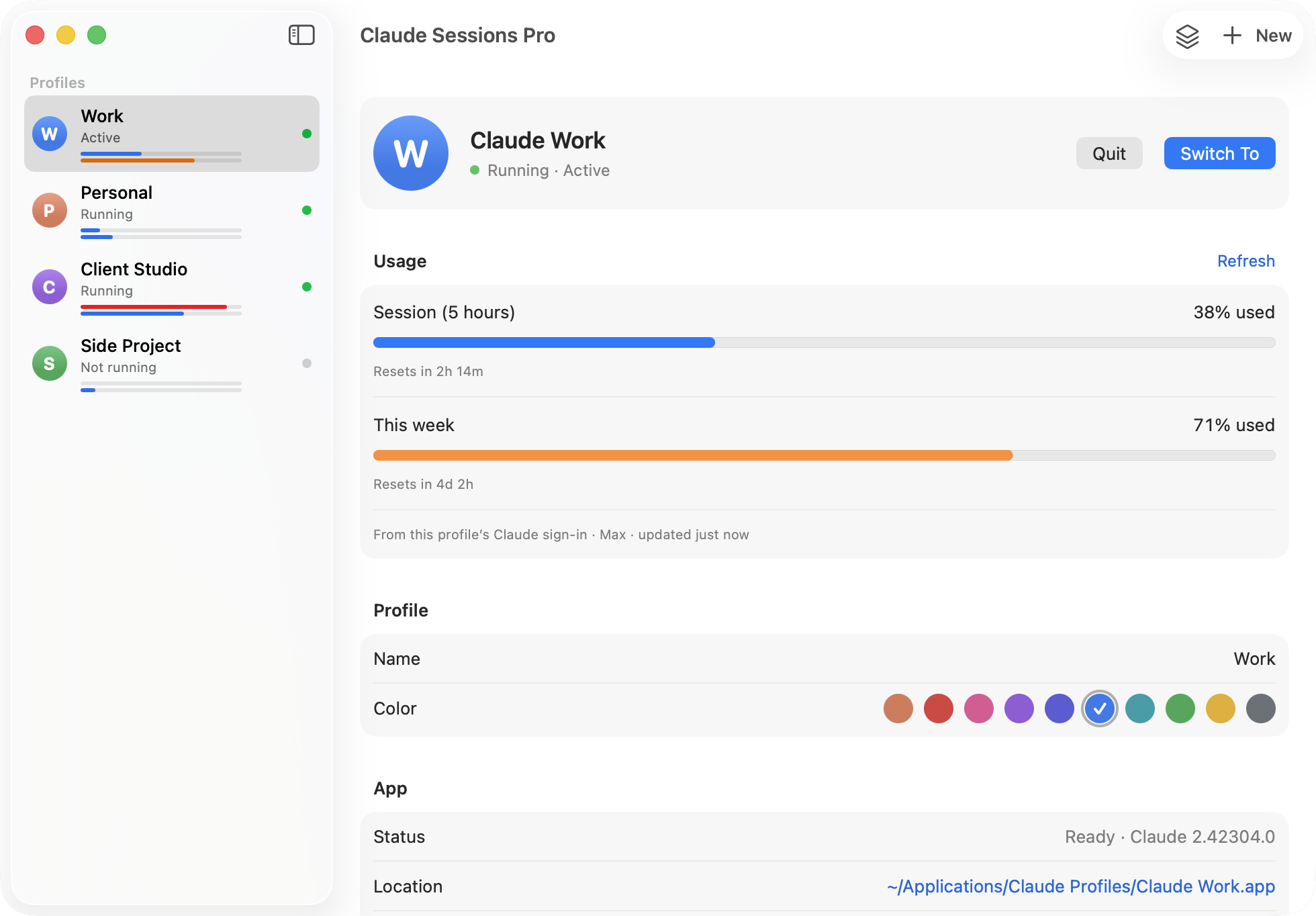The image size is (1316, 916).
Task: Click the 'Running · Active' status text
Action: [x=549, y=171]
